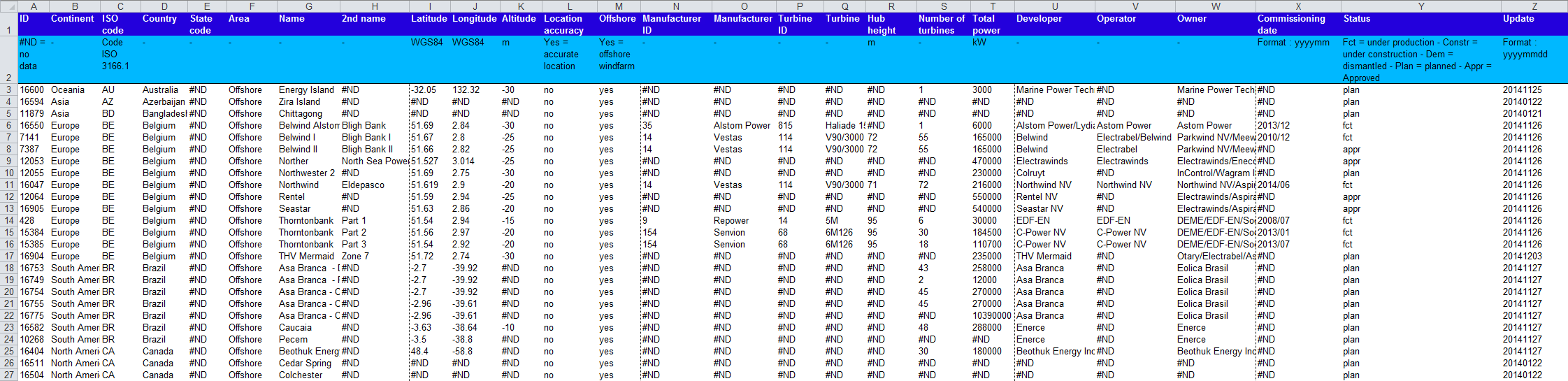Select column A header
Screen dimensions: 1568x381
coord(34,6)
